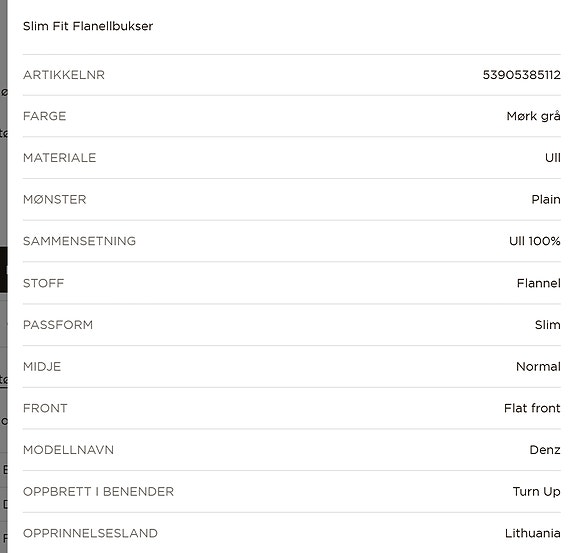This screenshot has width=575, height=553.
Task: Click the FARGE row label
Action: coord(44,116)
